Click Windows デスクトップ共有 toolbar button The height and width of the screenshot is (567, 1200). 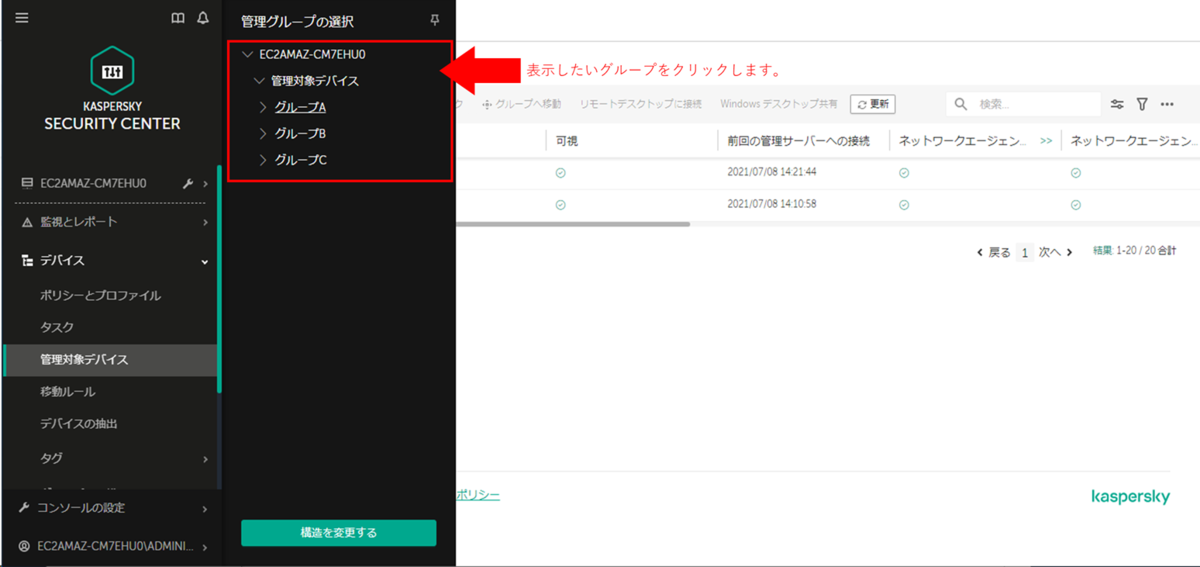tap(779, 104)
